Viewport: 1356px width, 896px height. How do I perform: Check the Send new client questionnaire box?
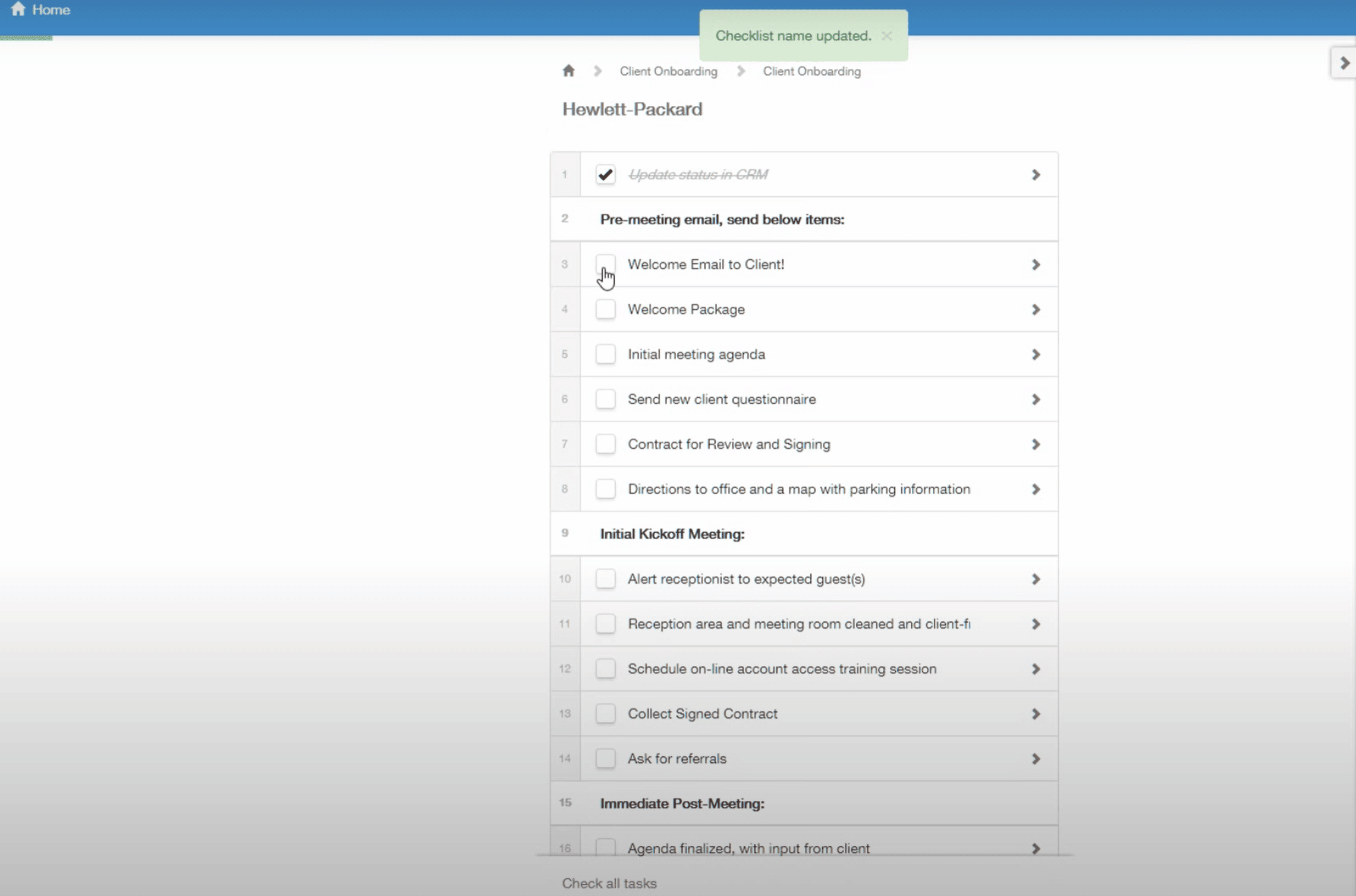(x=605, y=399)
